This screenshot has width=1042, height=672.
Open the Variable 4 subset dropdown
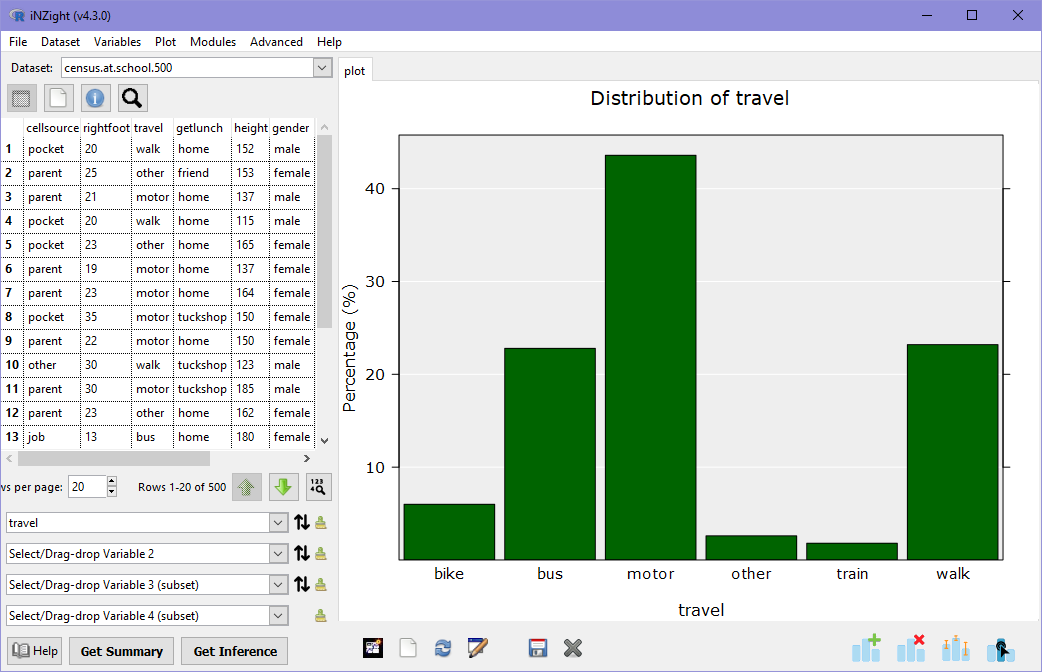click(147, 615)
